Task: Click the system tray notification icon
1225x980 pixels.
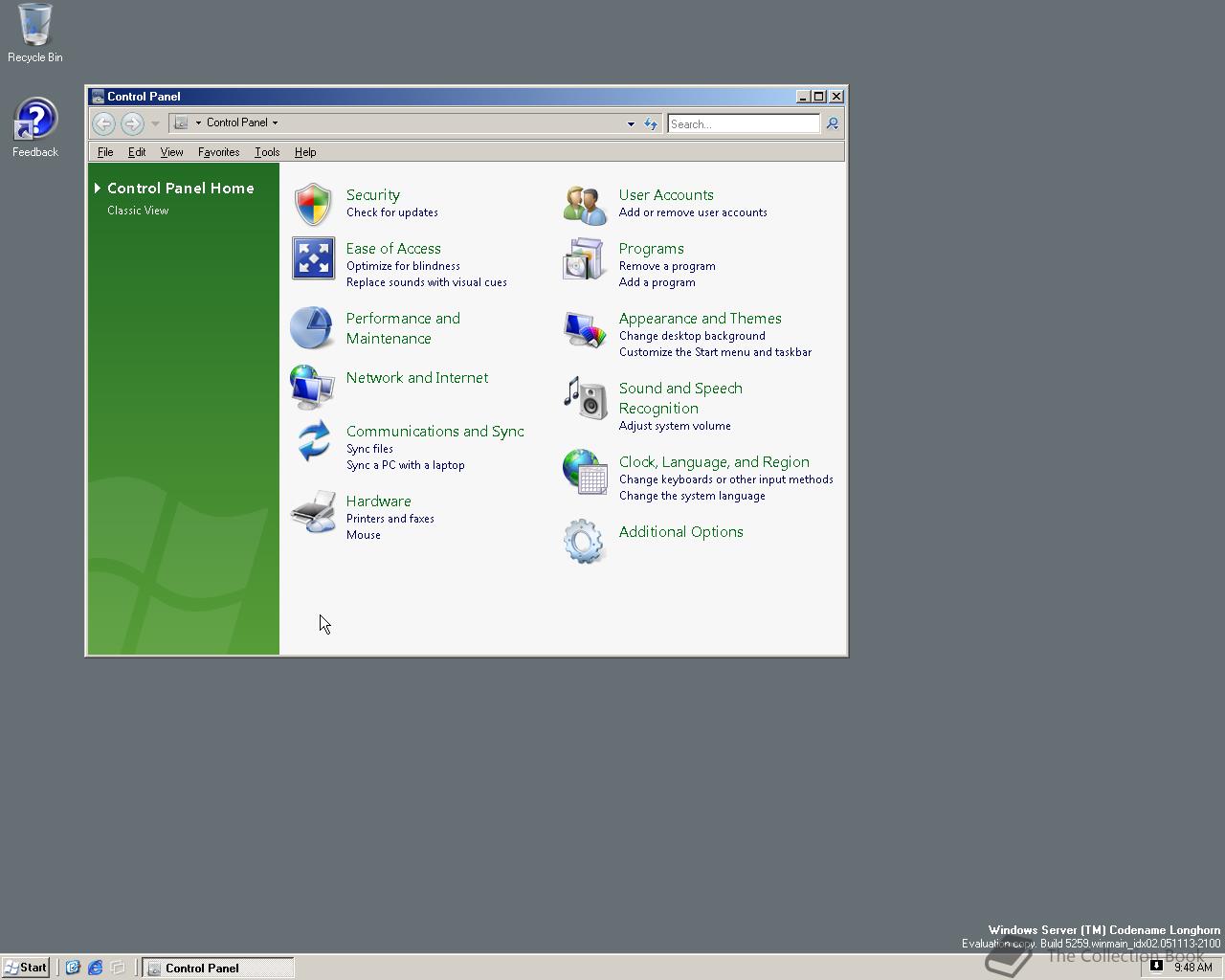Action: tap(1156, 967)
